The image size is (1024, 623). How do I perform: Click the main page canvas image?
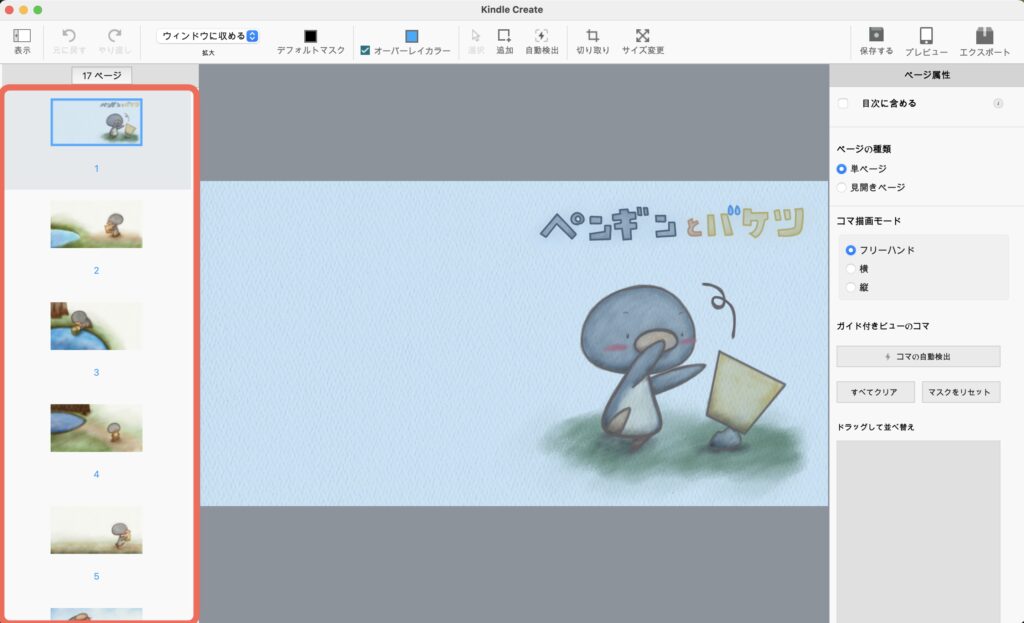tap(514, 343)
